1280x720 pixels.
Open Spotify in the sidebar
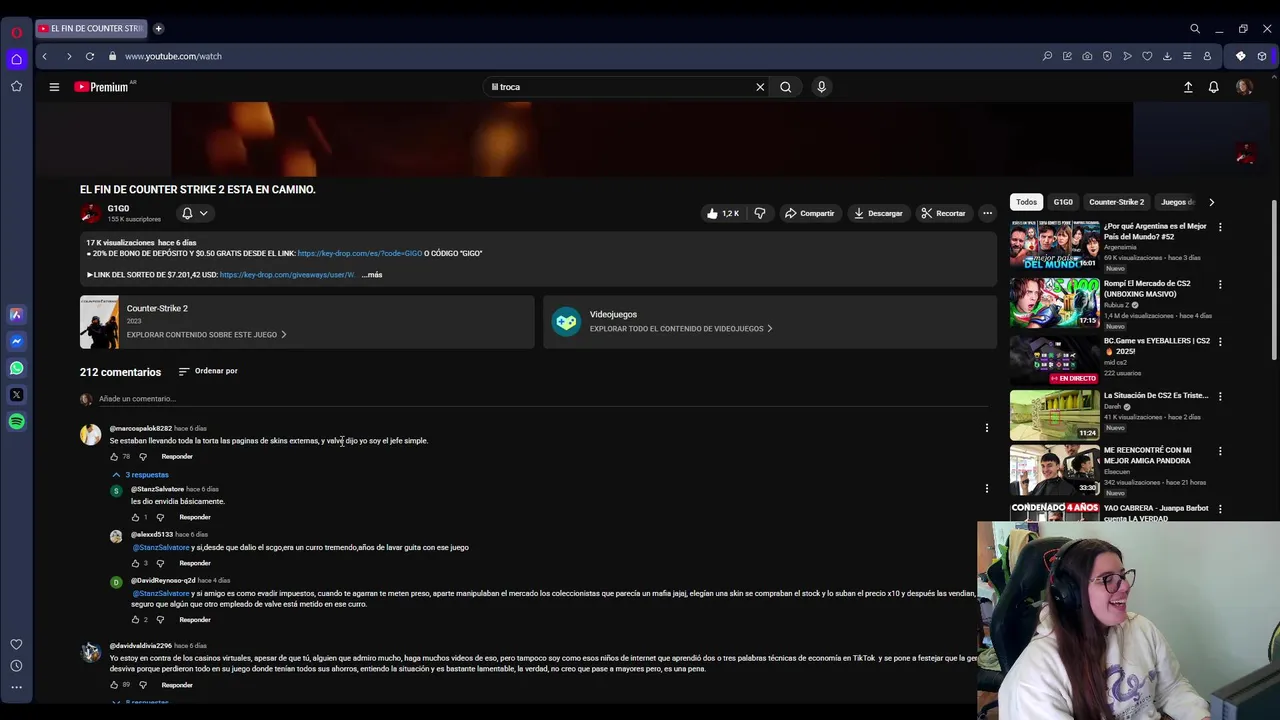click(x=16, y=422)
